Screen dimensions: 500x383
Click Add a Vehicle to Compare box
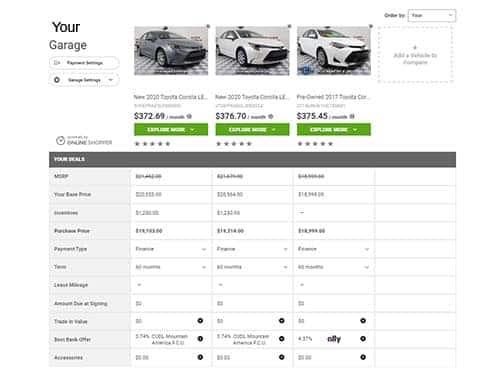415,55
